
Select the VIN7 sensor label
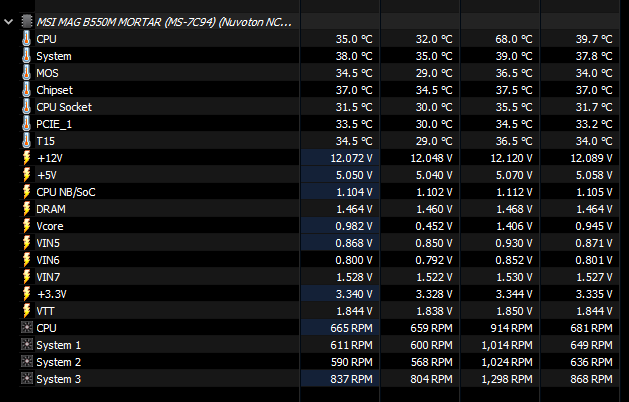pyautogui.click(x=48, y=277)
